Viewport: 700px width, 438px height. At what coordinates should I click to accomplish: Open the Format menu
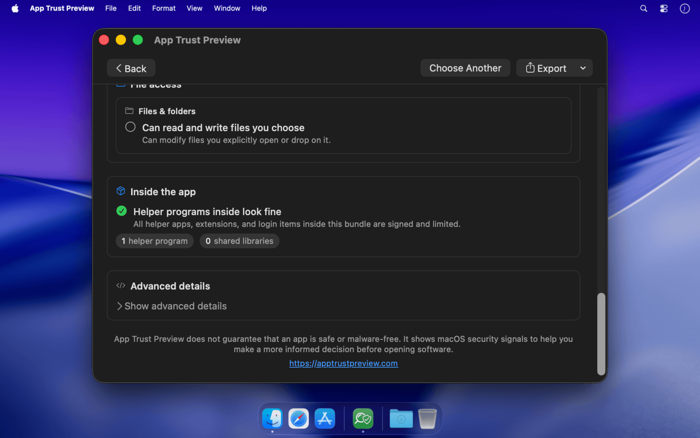[163, 8]
